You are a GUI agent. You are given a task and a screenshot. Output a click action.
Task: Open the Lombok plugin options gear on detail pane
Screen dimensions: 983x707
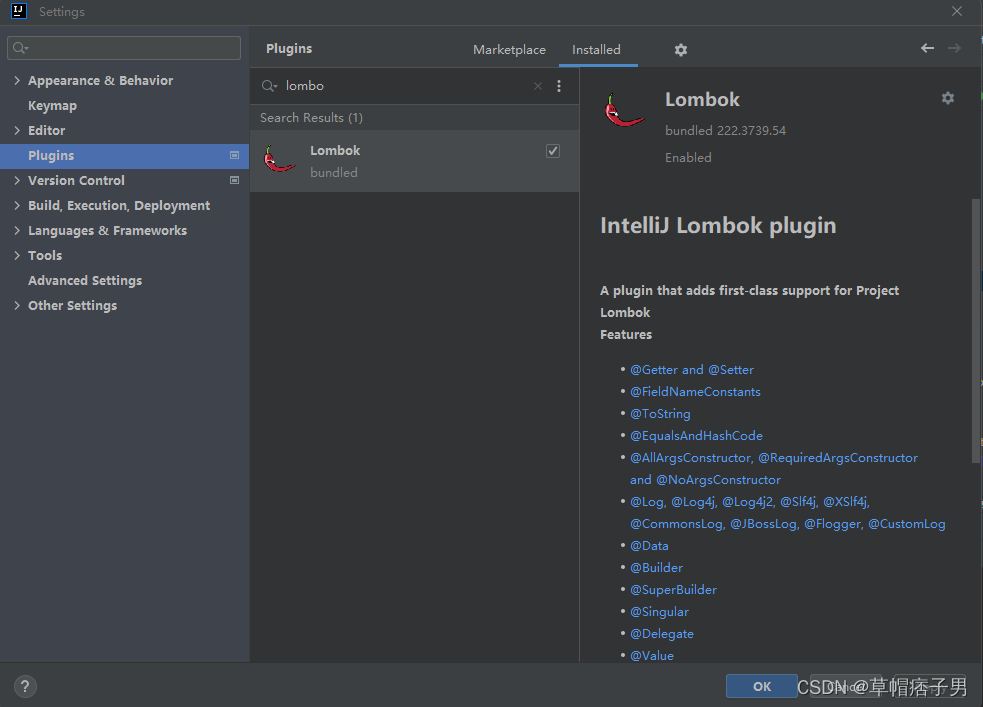tap(947, 98)
